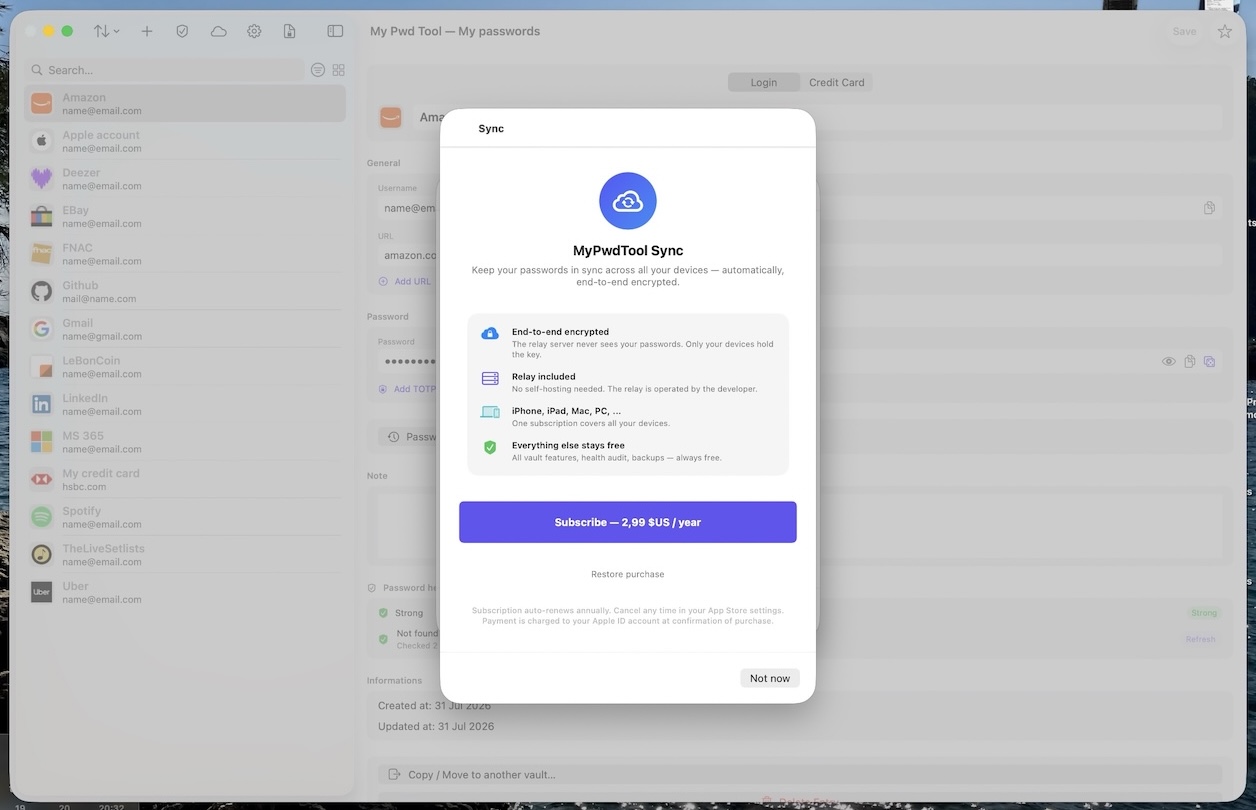Mark entry as favorite with star icon
Viewport: 1256px width, 810px height.
(x=1225, y=31)
